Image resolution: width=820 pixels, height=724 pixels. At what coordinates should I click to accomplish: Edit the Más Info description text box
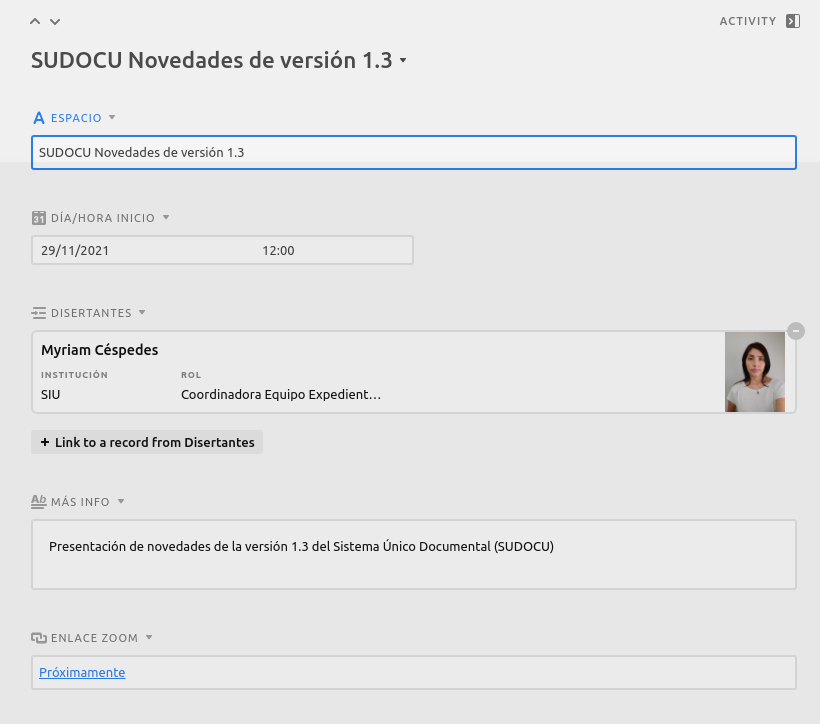click(x=414, y=555)
